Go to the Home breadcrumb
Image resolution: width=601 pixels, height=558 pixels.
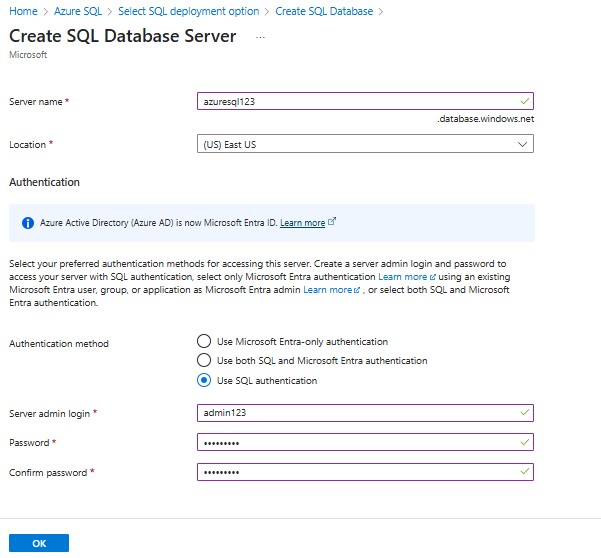tap(23, 11)
